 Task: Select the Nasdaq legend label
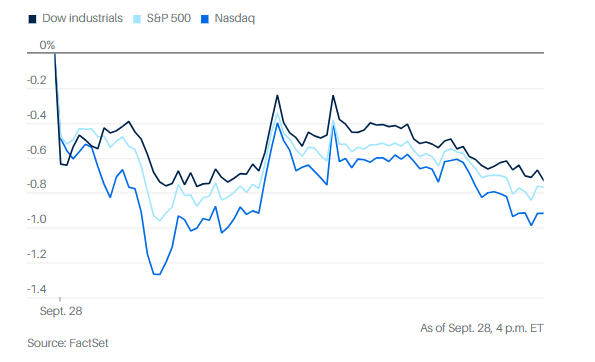[x=235, y=18]
